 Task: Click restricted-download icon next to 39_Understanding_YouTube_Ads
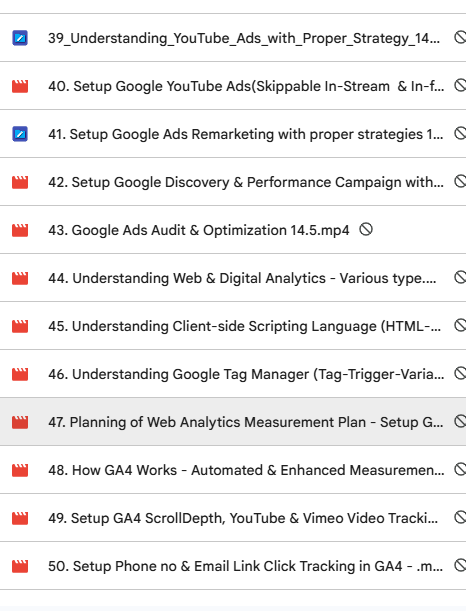(461, 37)
